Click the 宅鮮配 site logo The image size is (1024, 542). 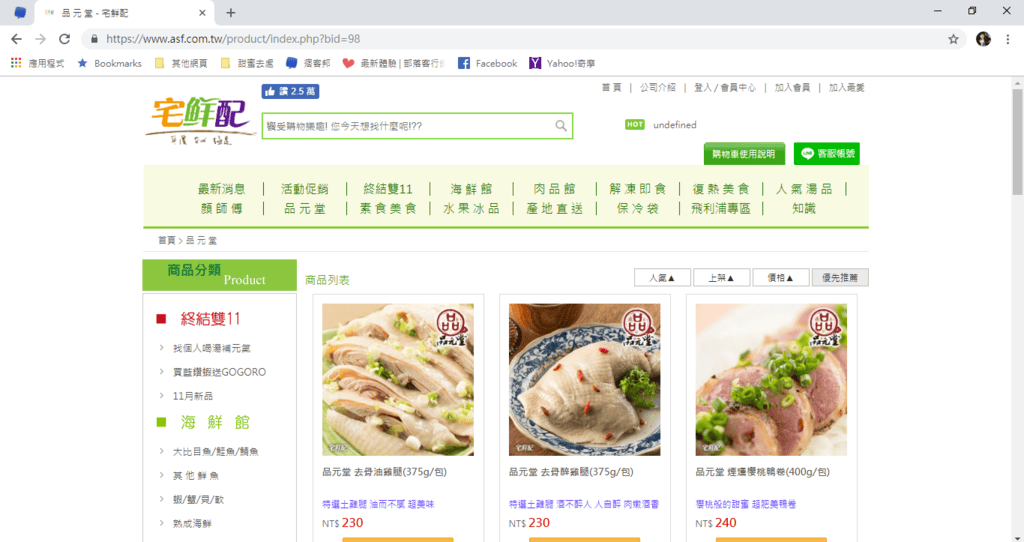pos(199,119)
